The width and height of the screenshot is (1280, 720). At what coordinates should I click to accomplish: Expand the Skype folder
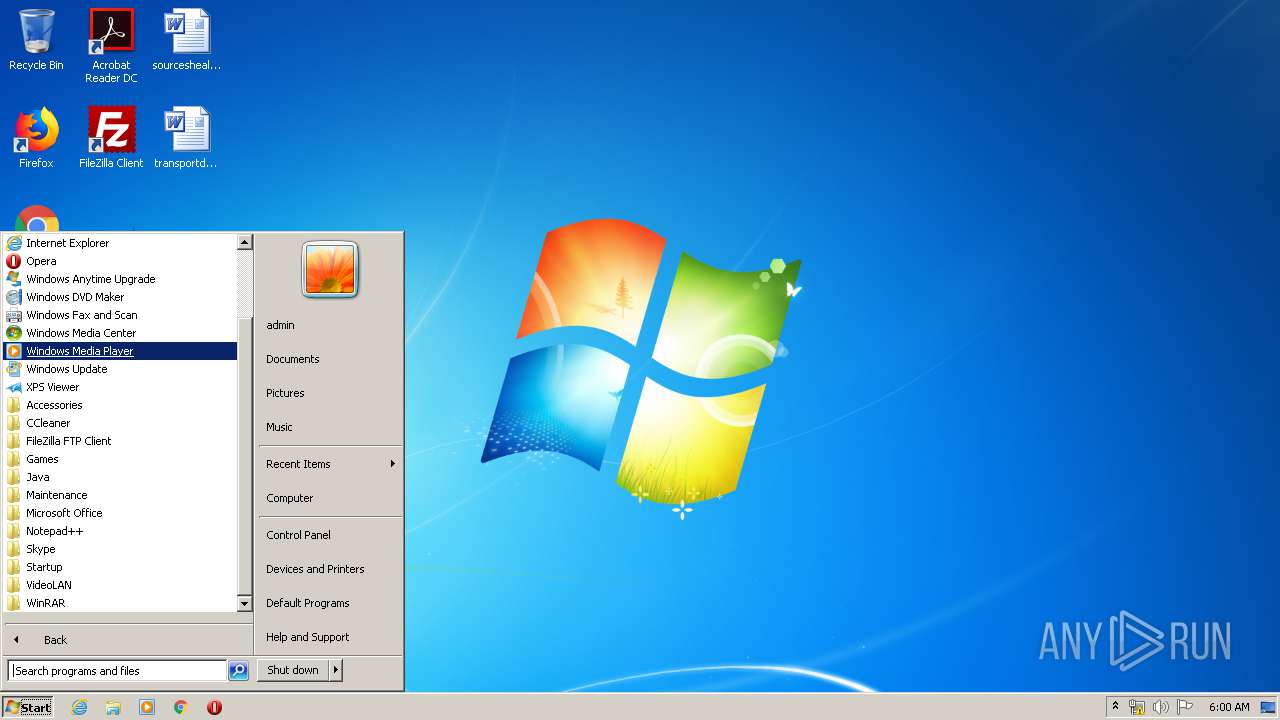point(120,549)
